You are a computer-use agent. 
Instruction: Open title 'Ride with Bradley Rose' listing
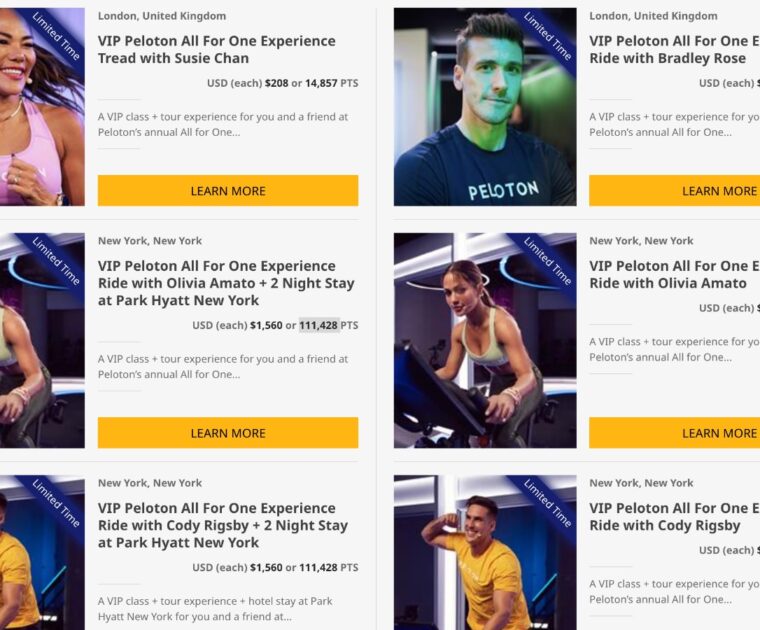(x=674, y=49)
